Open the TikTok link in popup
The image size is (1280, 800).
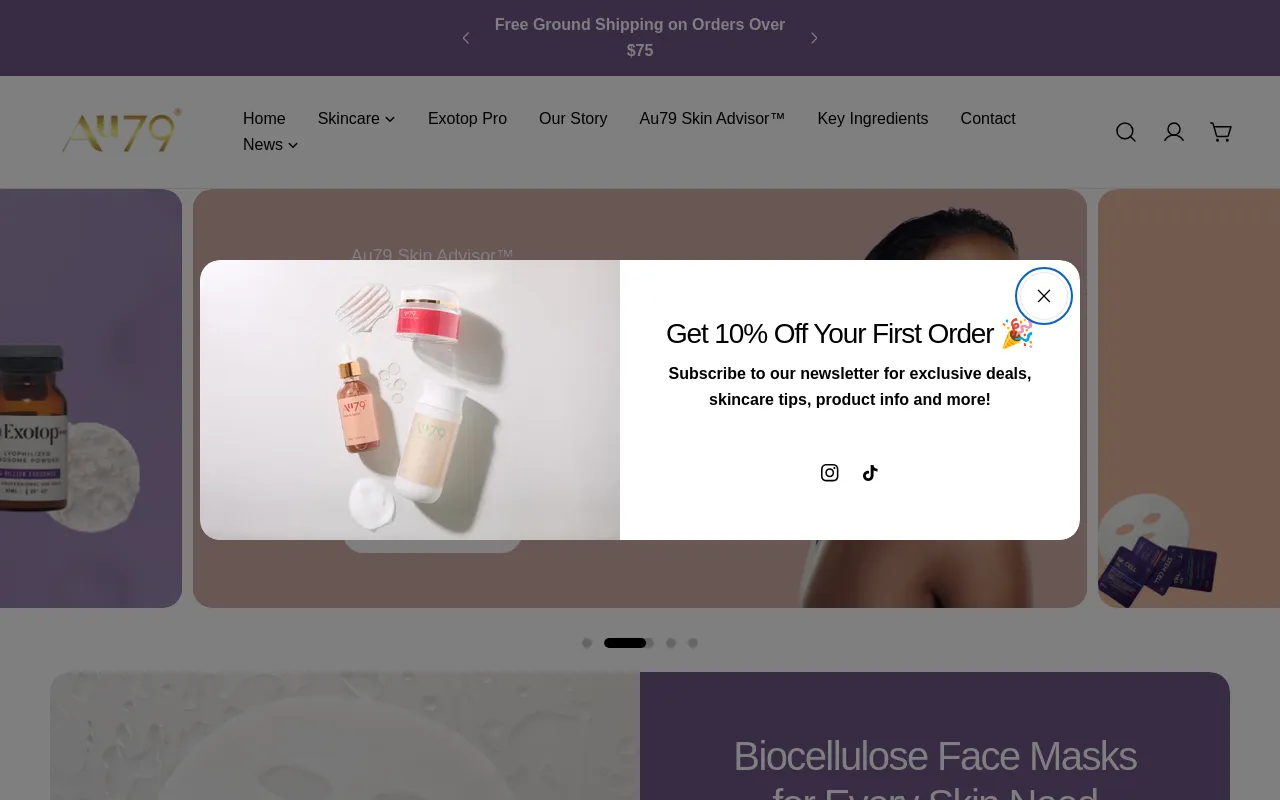click(x=870, y=473)
